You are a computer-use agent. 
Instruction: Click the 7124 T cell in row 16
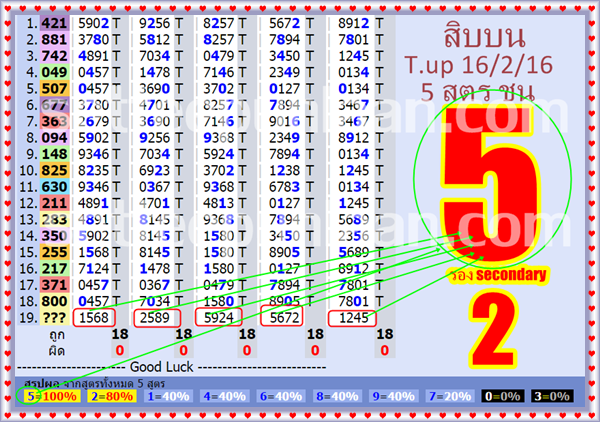(99, 269)
